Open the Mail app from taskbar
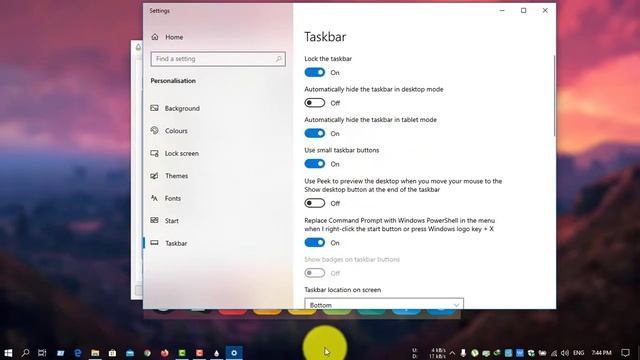 [x=130, y=353]
